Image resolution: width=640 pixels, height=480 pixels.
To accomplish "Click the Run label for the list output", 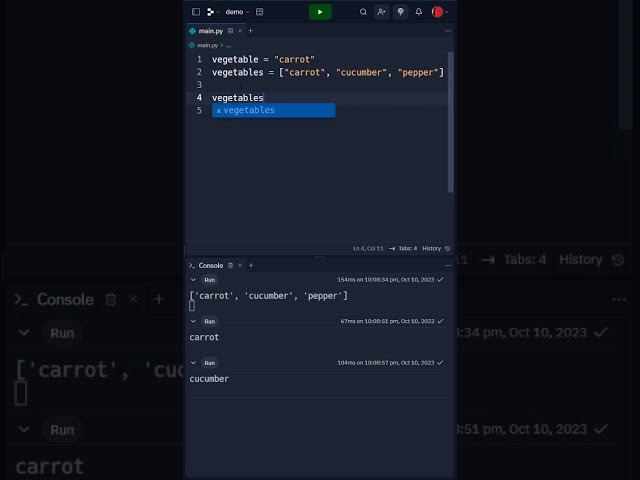I will (209, 280).
